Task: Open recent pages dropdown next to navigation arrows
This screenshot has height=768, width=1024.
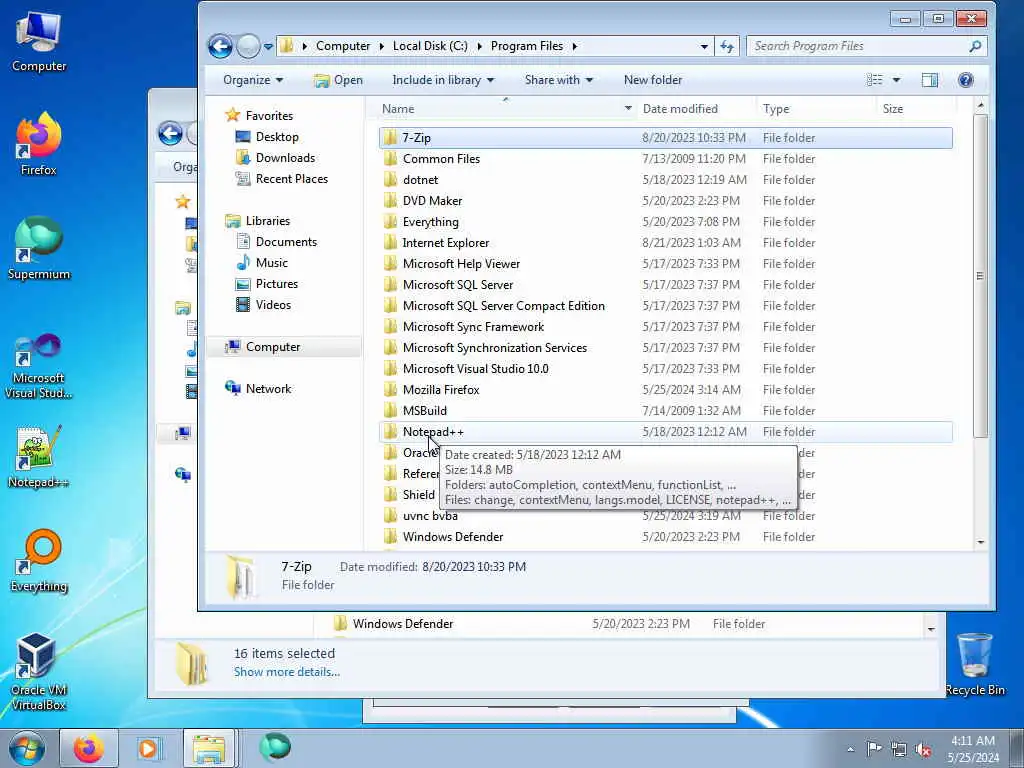Action: click(x=268, y=46)
